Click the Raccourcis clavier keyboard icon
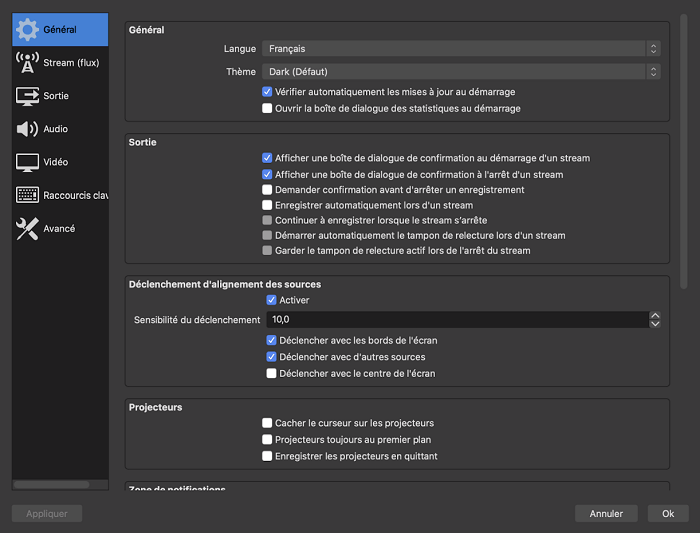Image resolution: width=700 pixels, height=533 pixels. (x=27, y=195)
